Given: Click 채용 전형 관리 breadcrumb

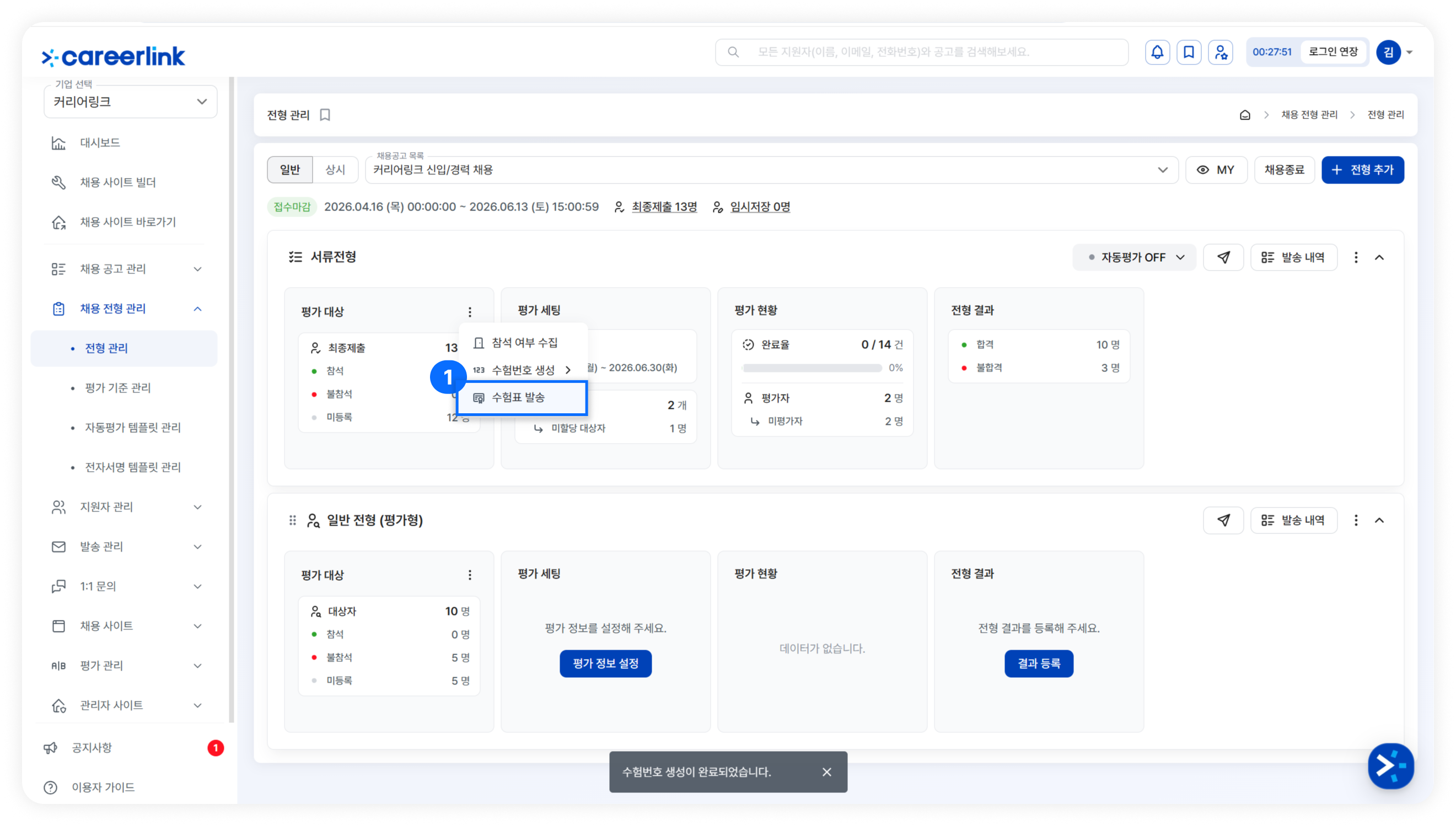Looking at the screenshot, I should (x=1308, y=115).
